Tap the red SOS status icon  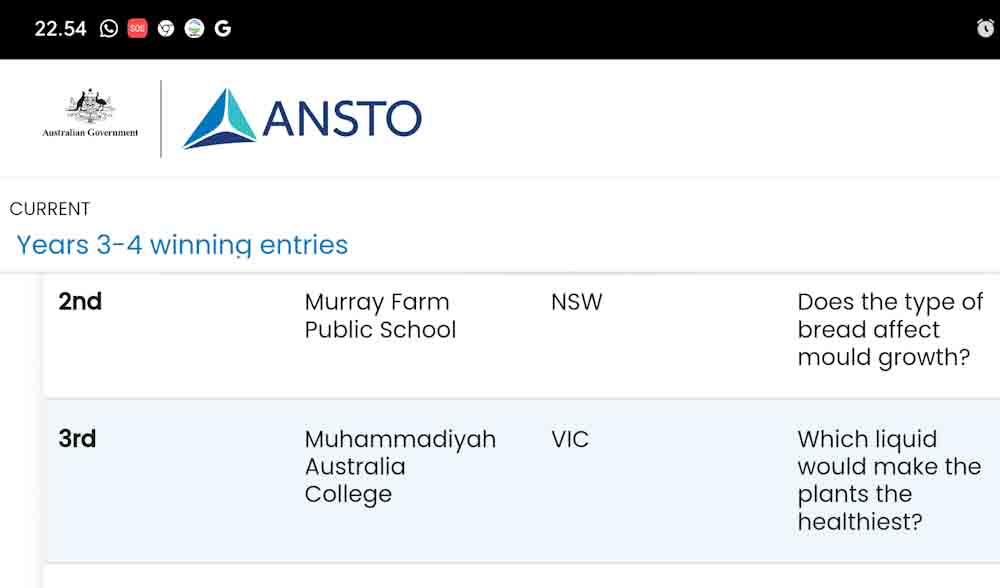coord(137,29)
